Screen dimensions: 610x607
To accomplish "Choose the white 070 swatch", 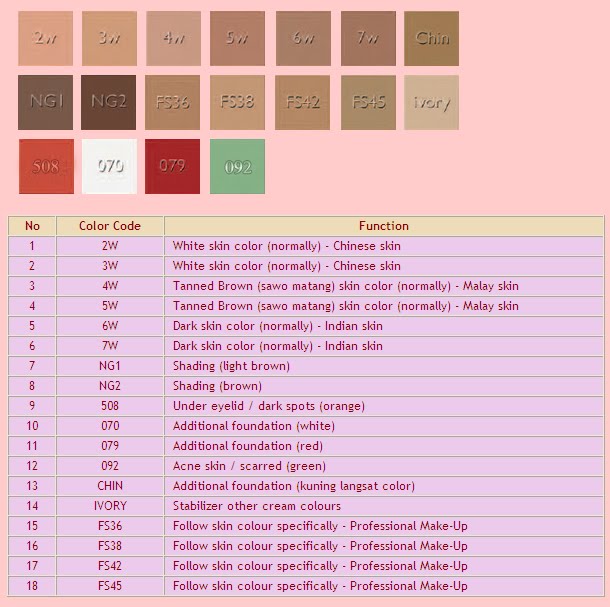I will coord(109,166).
